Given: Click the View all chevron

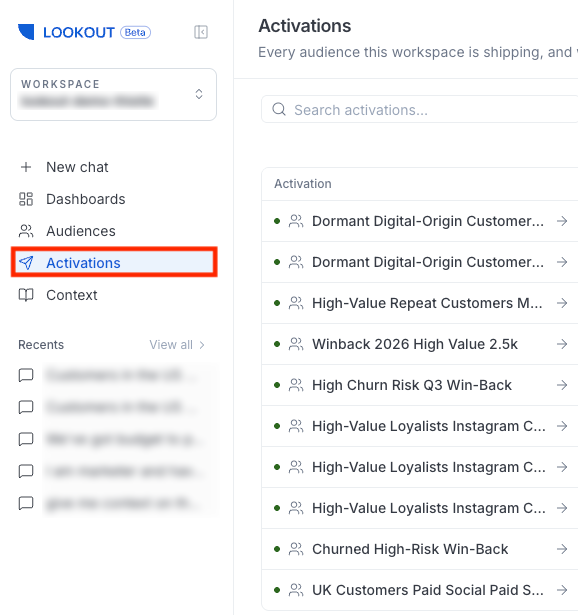Looking at the screenshot, I should point(202,345).
